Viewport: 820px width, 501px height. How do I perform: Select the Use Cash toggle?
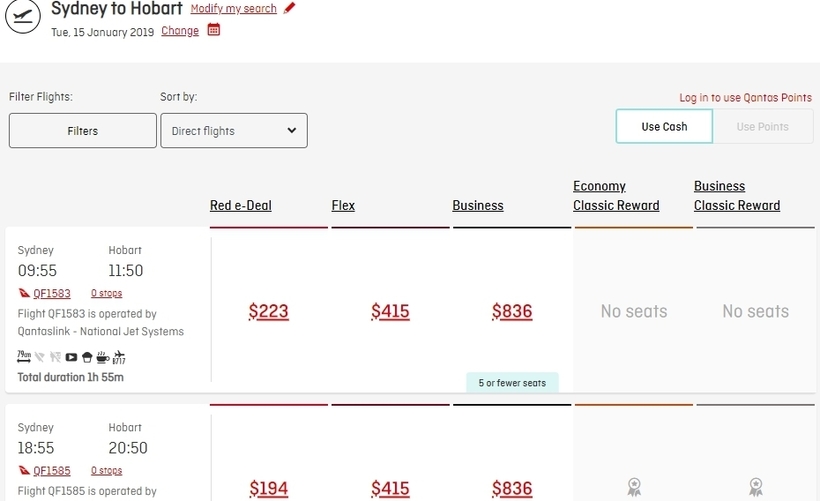[664, 127]
